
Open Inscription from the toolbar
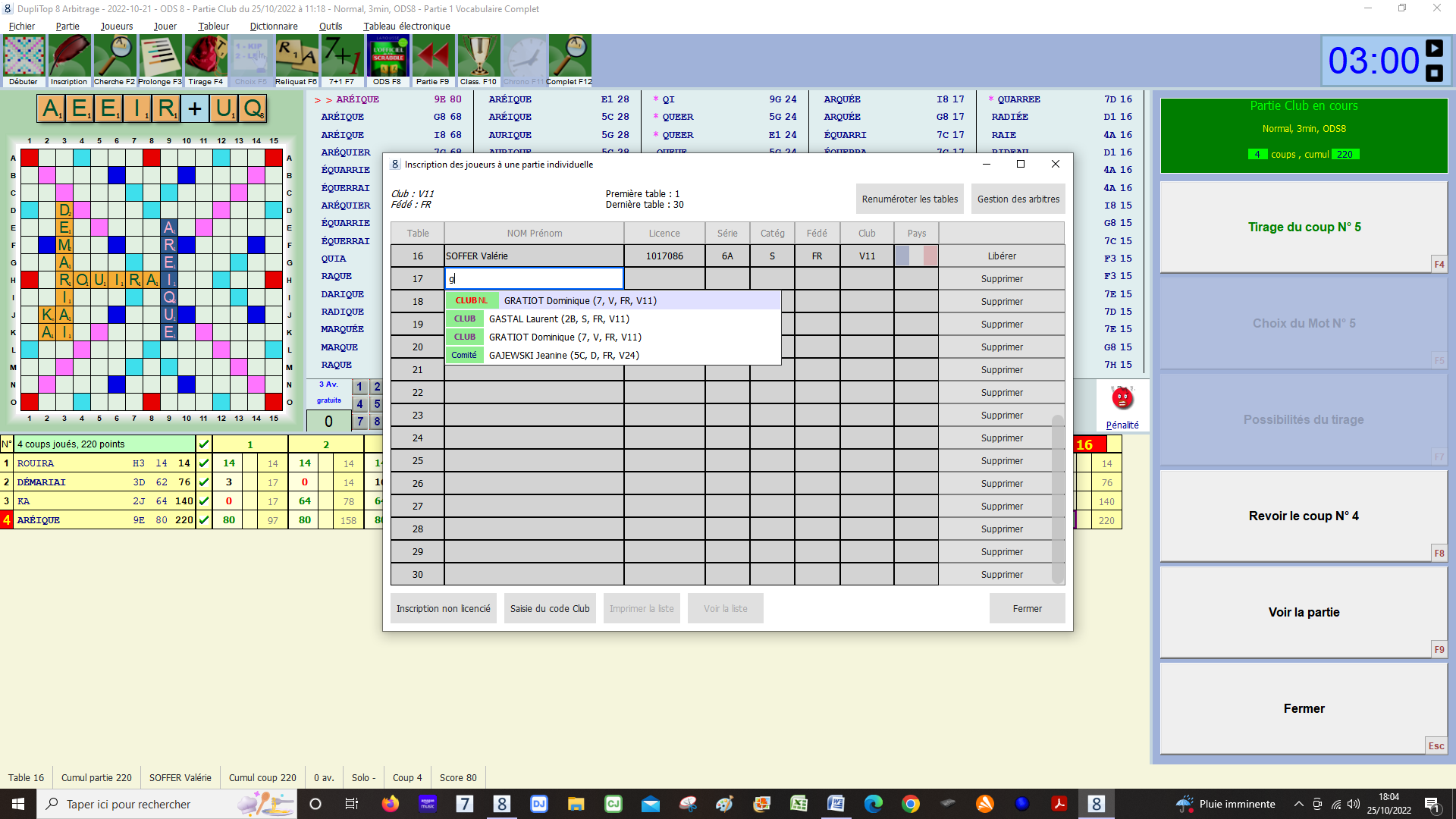tap(69, 57)
